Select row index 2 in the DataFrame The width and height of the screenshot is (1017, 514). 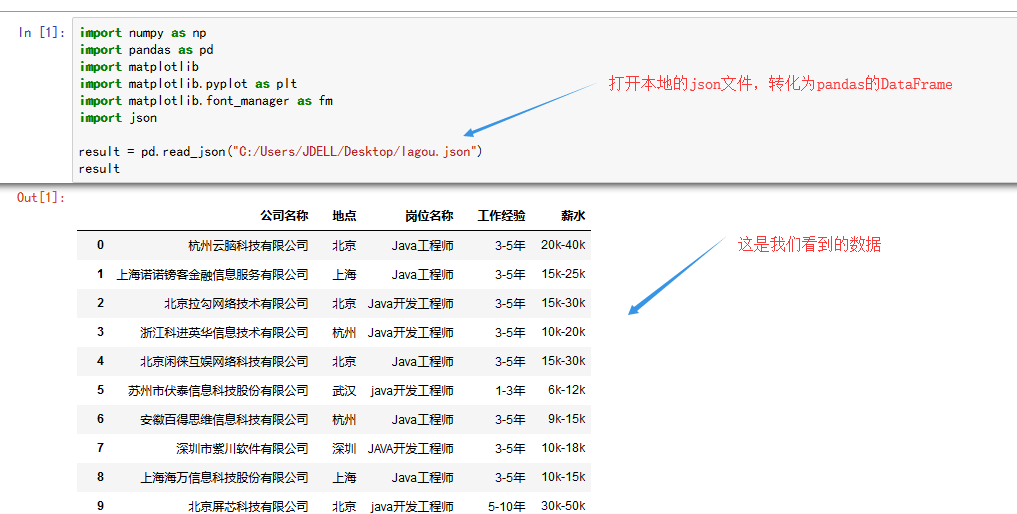(101, 303)
